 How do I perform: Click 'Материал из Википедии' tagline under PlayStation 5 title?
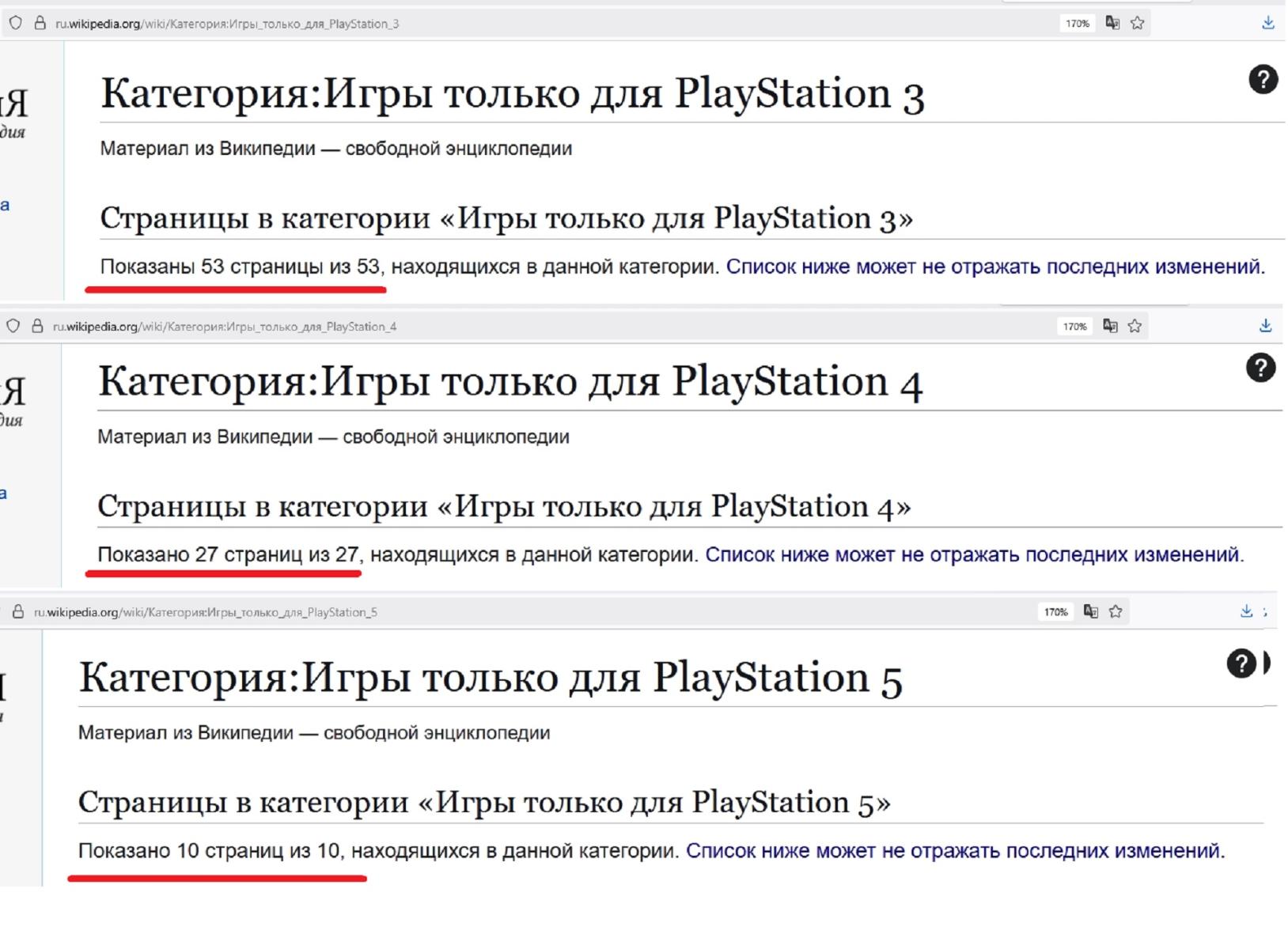(314, 732)
